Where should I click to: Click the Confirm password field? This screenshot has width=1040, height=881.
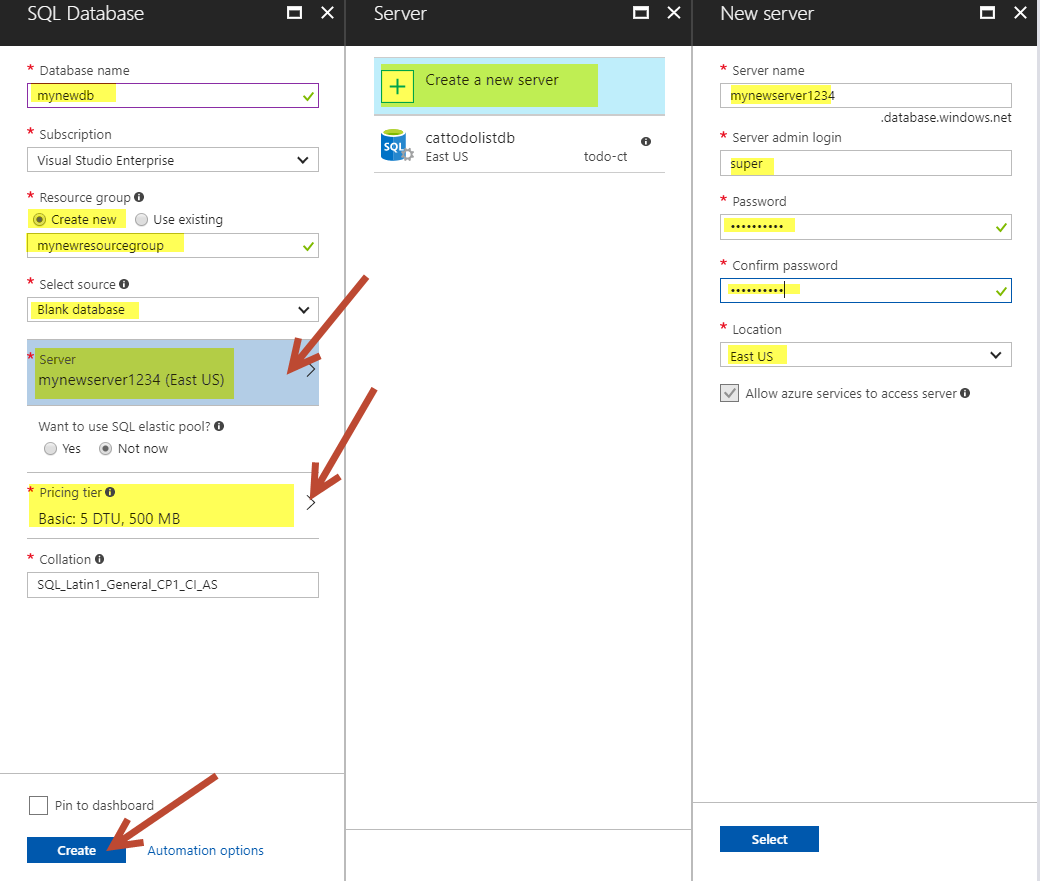click(x=866, y=291)
